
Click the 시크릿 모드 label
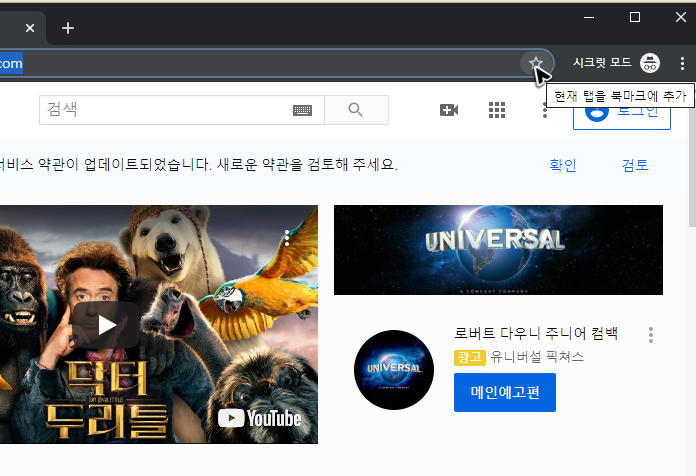coord(602,63)
